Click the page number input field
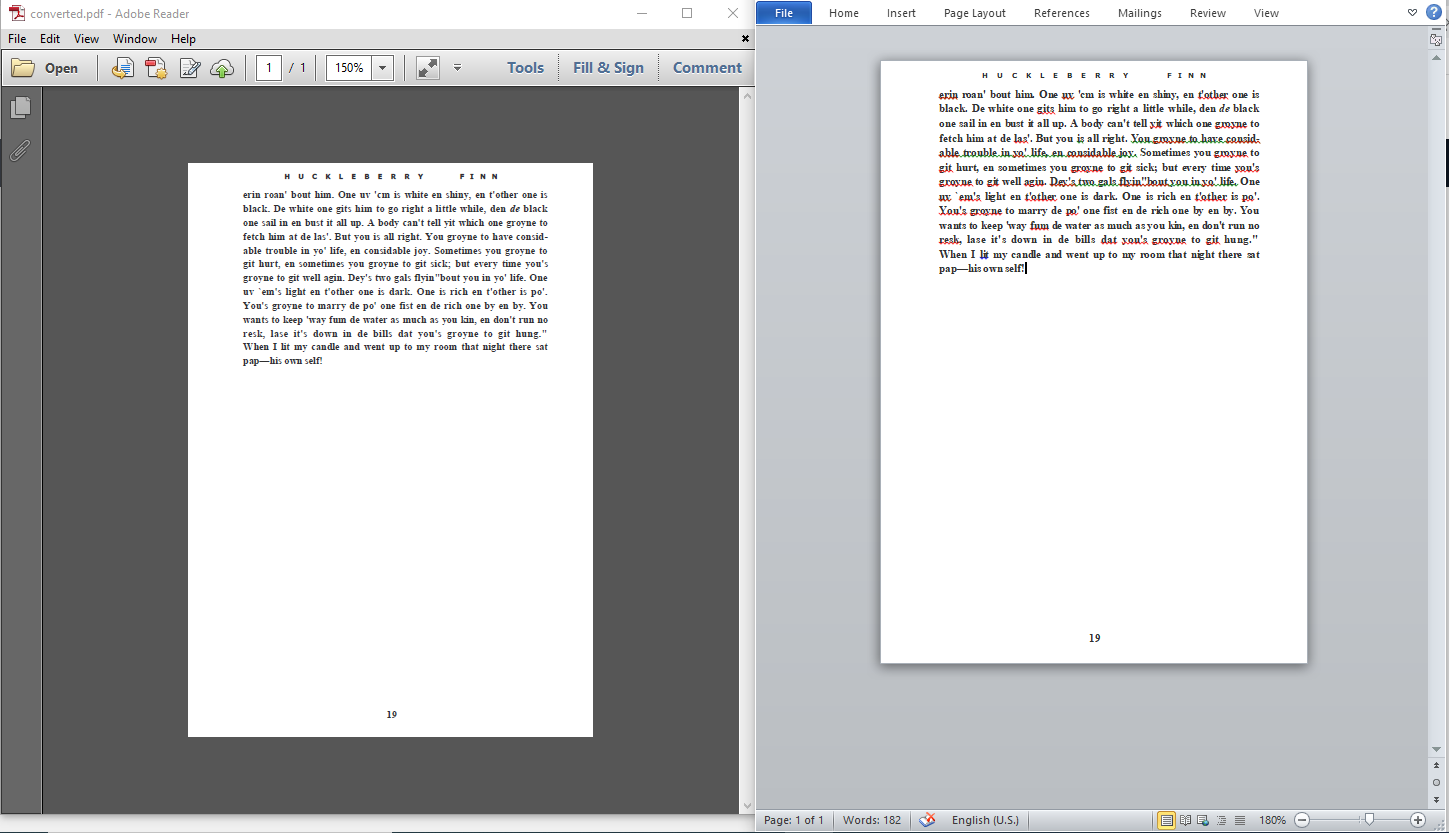This screenshot has width=1449, height=833. click(268, 68)
